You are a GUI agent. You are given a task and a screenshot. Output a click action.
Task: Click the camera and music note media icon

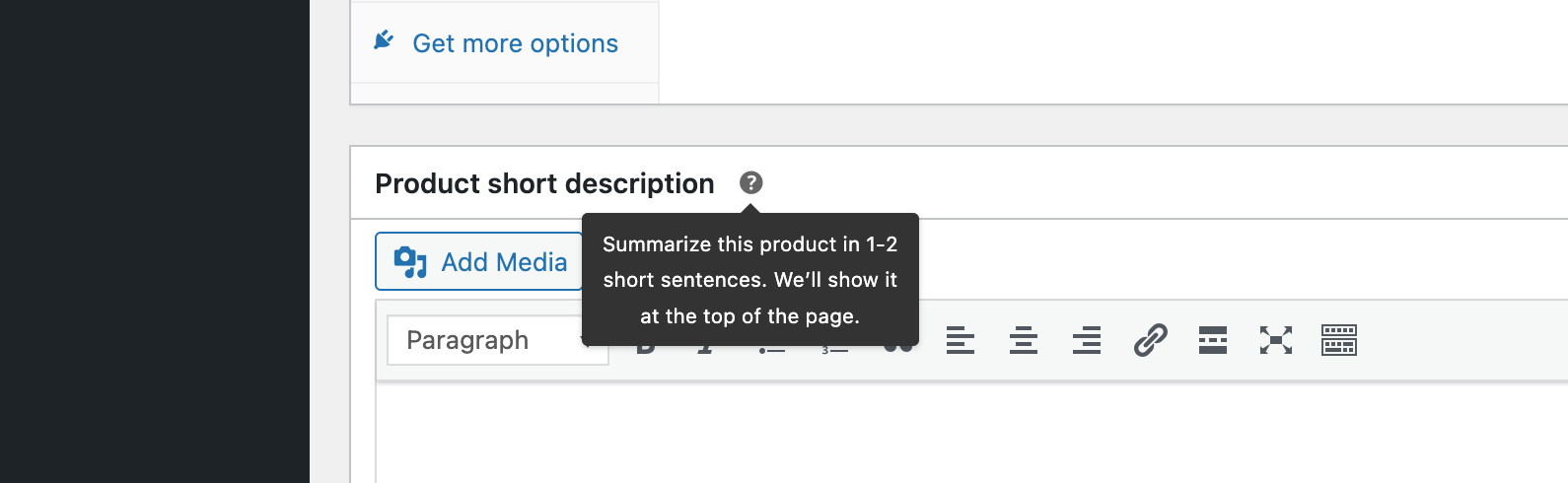tap(410, 262)
